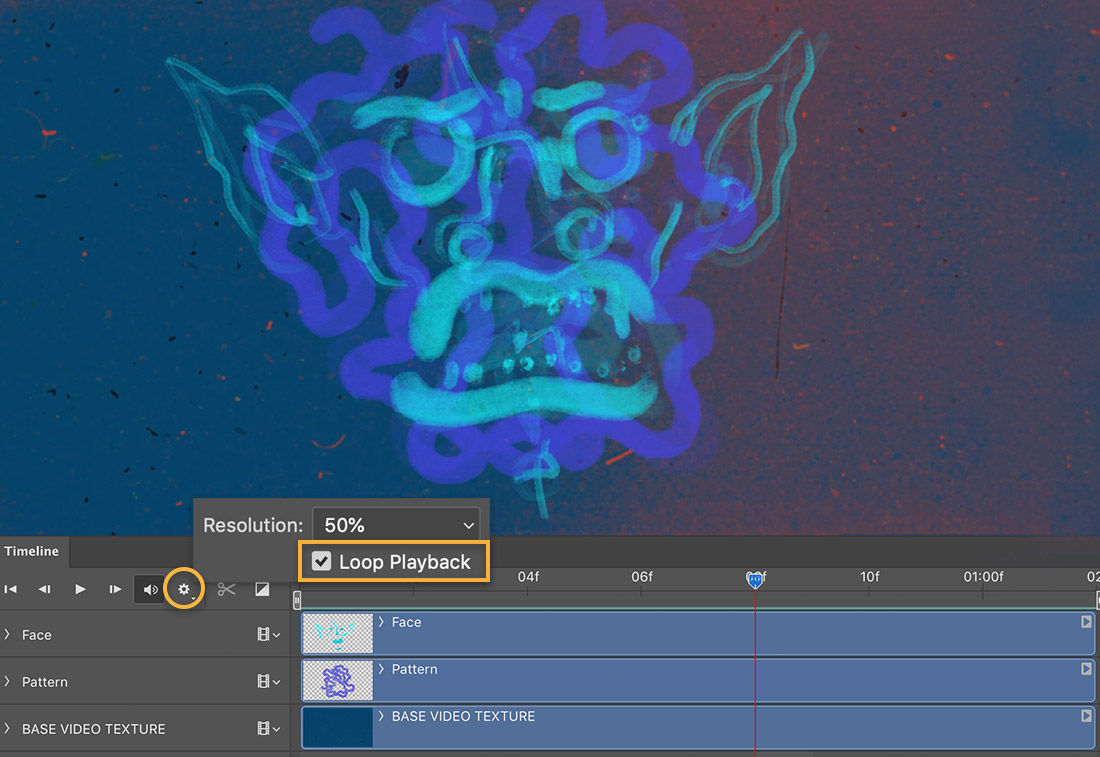The width and height of the screenshot is (1100, 757).
Task: Select the Pattern clip thumbnail
Action: click(x=337, y=681)
